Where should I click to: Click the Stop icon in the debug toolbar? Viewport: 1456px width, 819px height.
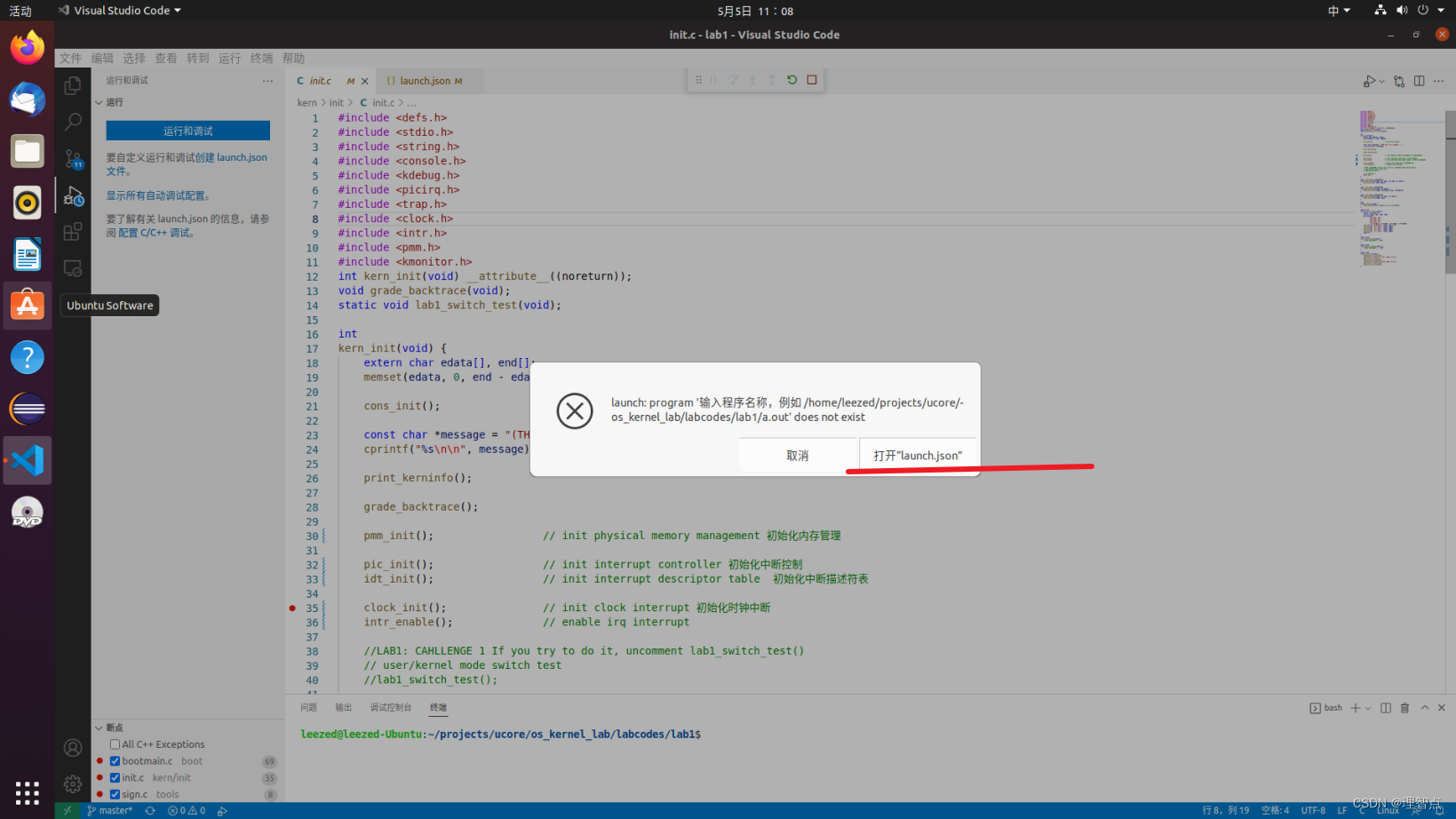811,79
